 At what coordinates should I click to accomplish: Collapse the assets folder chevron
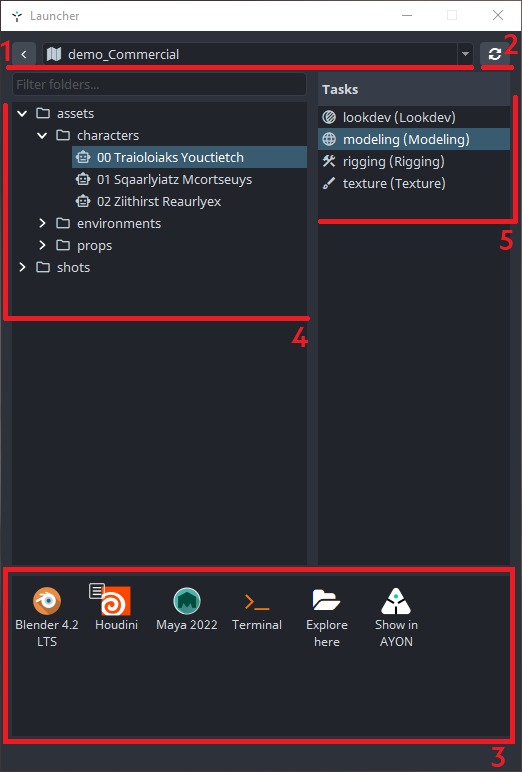(22, 114)
